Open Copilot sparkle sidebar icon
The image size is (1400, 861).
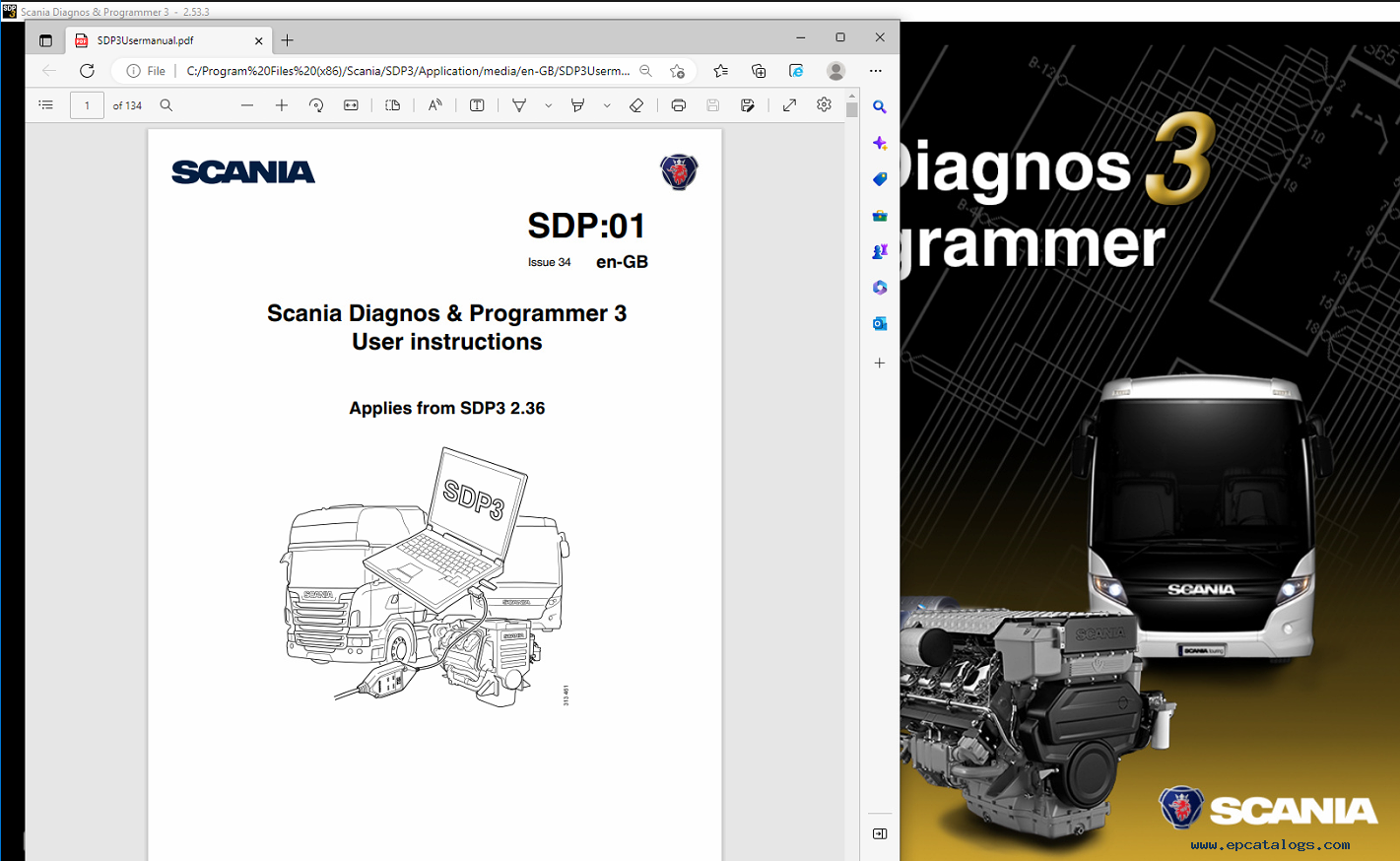pyautogui.click(x=880, y=144)
